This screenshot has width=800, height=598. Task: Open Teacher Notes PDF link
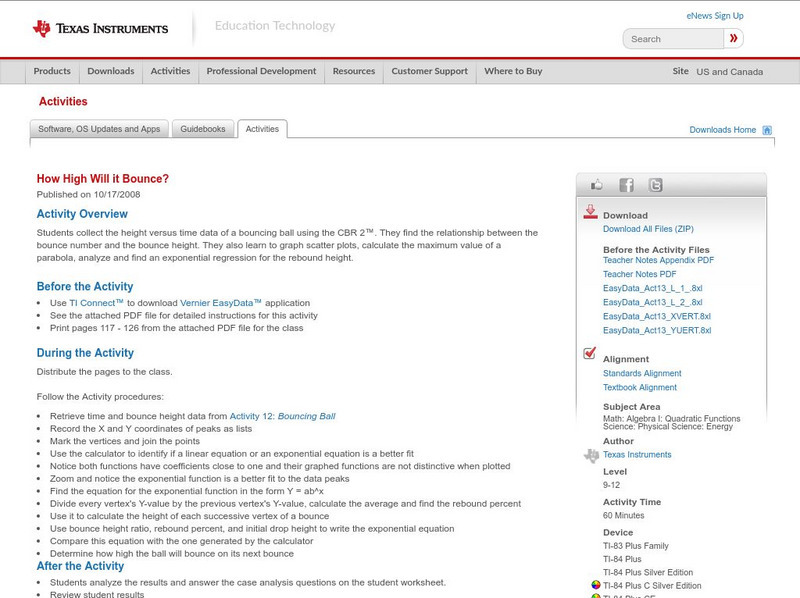pyautogui.click(x=639, y=274)
